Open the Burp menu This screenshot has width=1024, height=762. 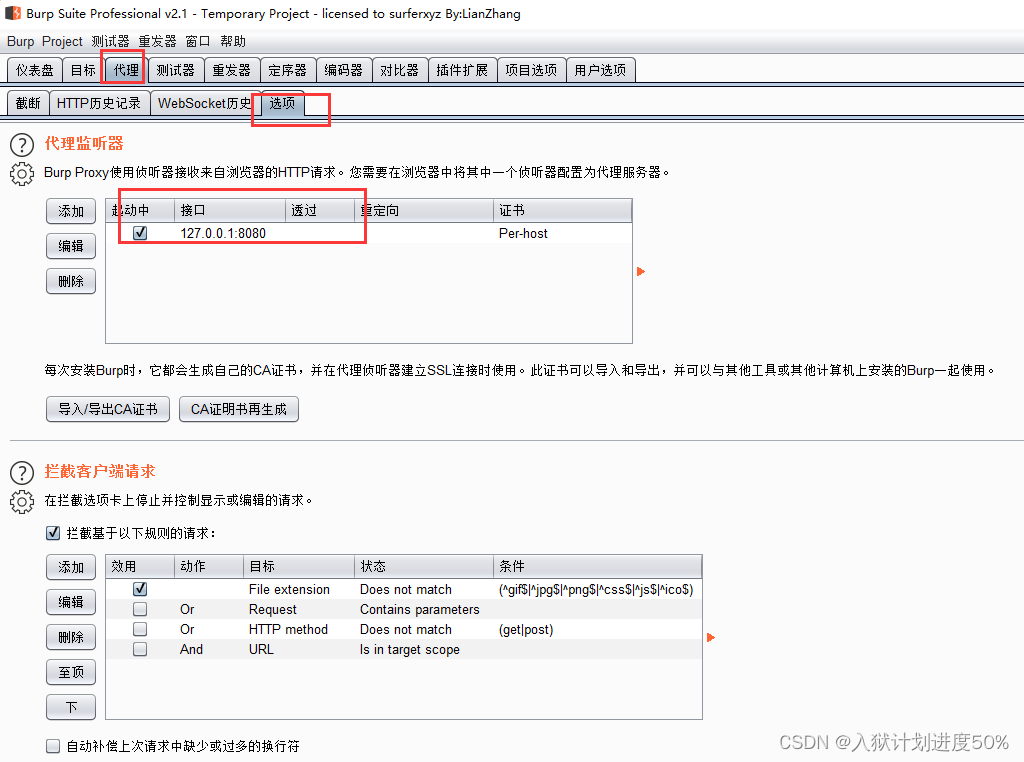point(20,41)
